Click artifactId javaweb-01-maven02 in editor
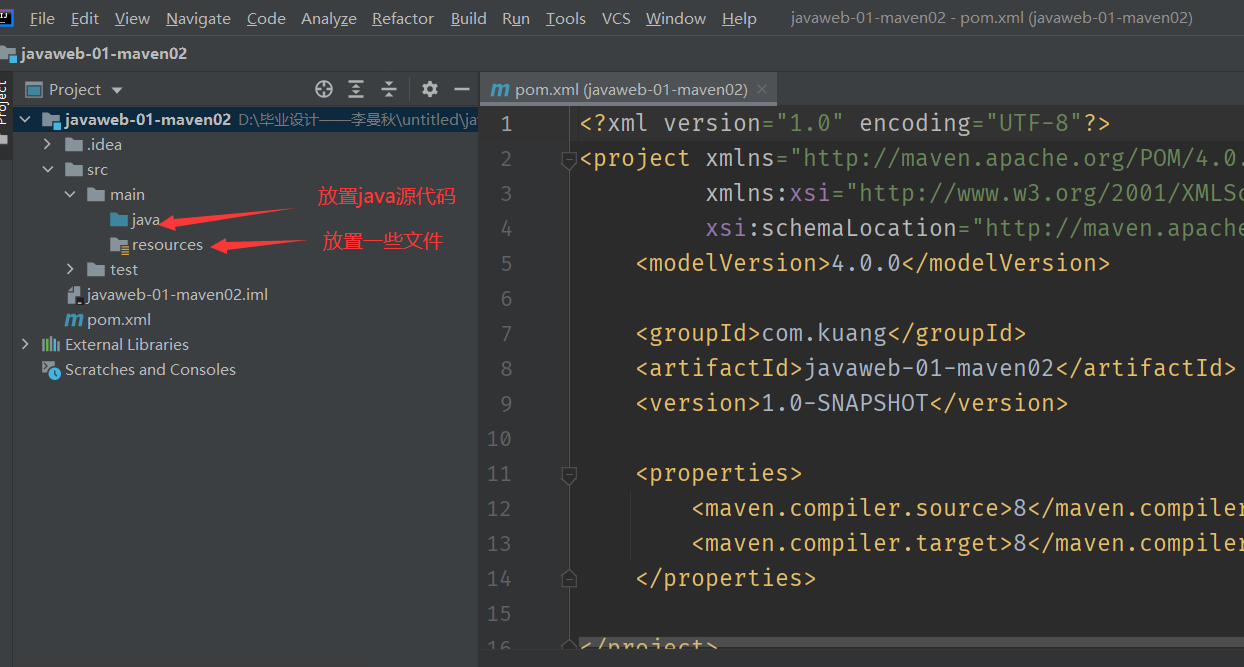The height and width of the screenshot is (667, 1244). click(x=929, y=368)
